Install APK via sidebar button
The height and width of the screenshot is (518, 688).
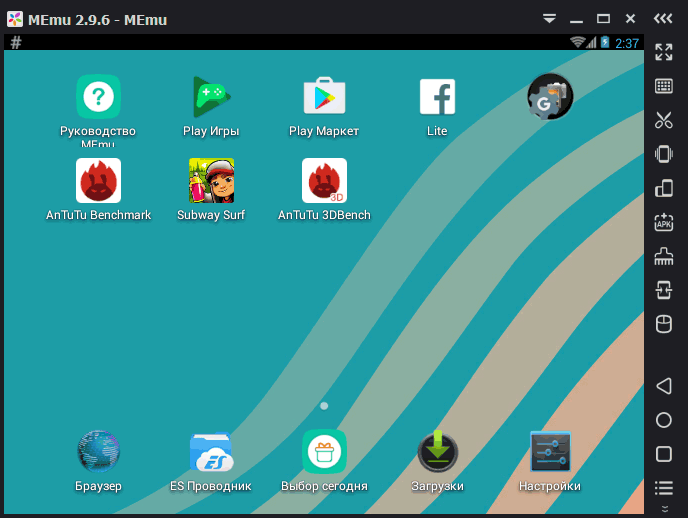(x=663, y=223)
